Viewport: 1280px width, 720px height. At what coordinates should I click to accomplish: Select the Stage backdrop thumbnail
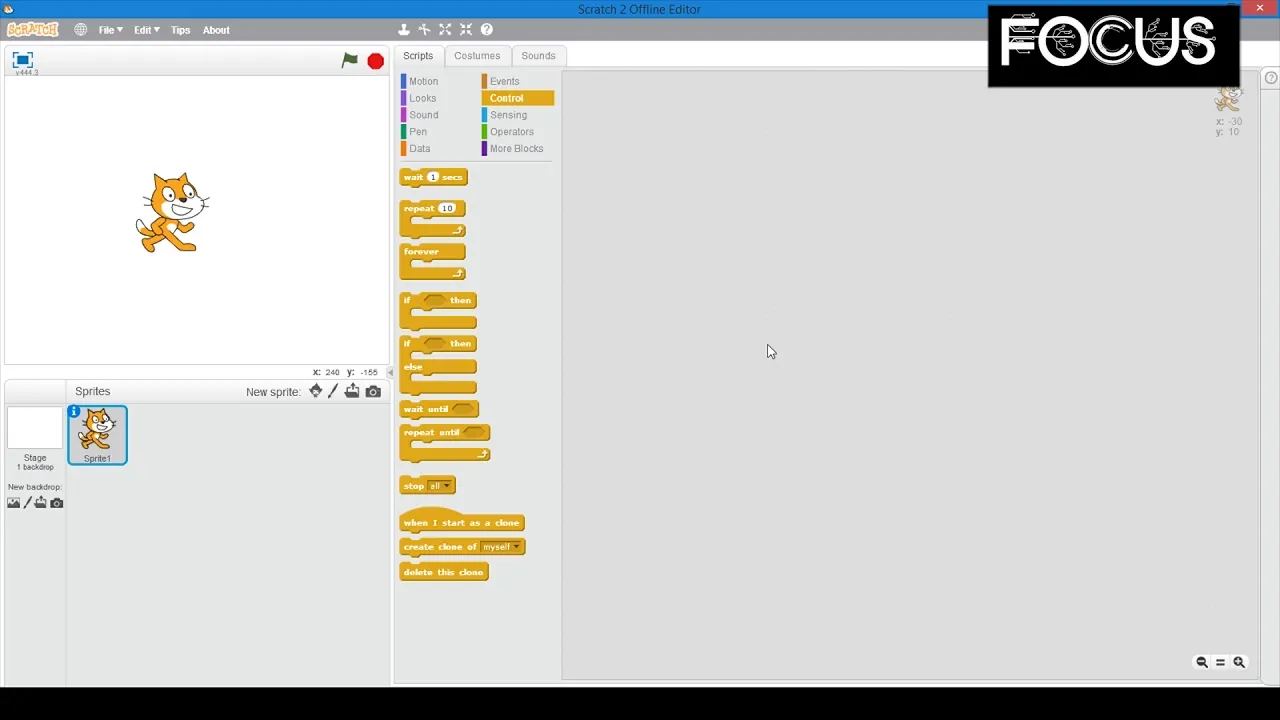[35, 430]
